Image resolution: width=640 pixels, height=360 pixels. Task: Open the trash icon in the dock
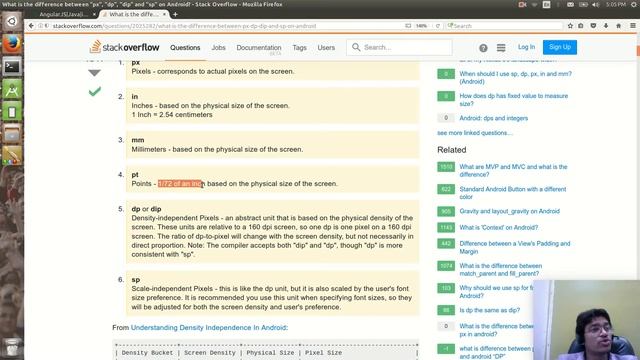(12, 347)
